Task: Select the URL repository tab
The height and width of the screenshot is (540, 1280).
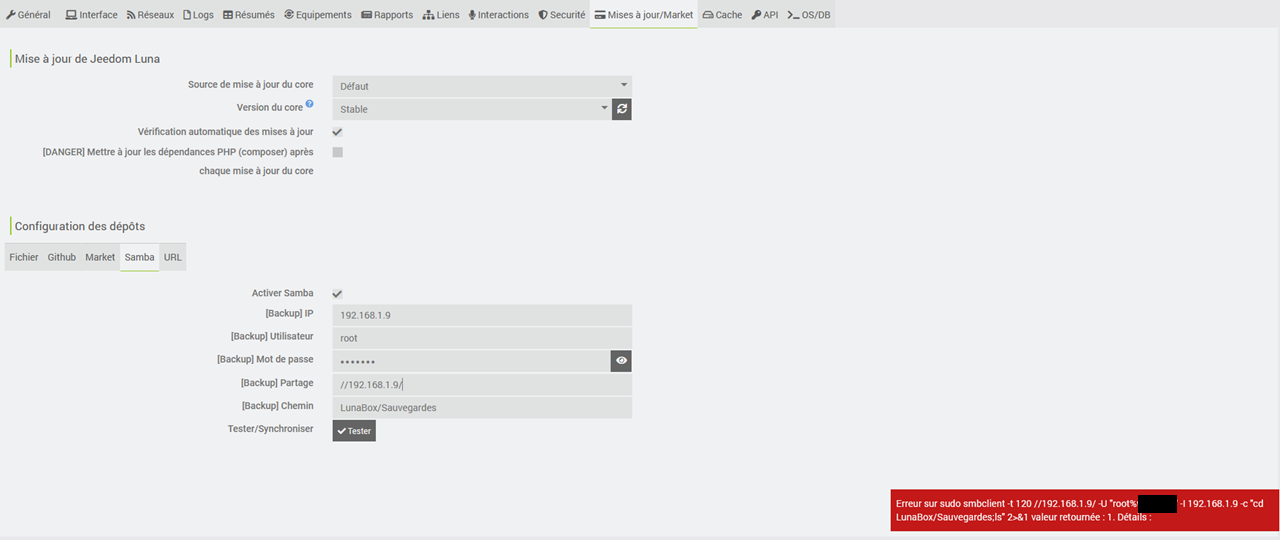Action: pos(173,257)
